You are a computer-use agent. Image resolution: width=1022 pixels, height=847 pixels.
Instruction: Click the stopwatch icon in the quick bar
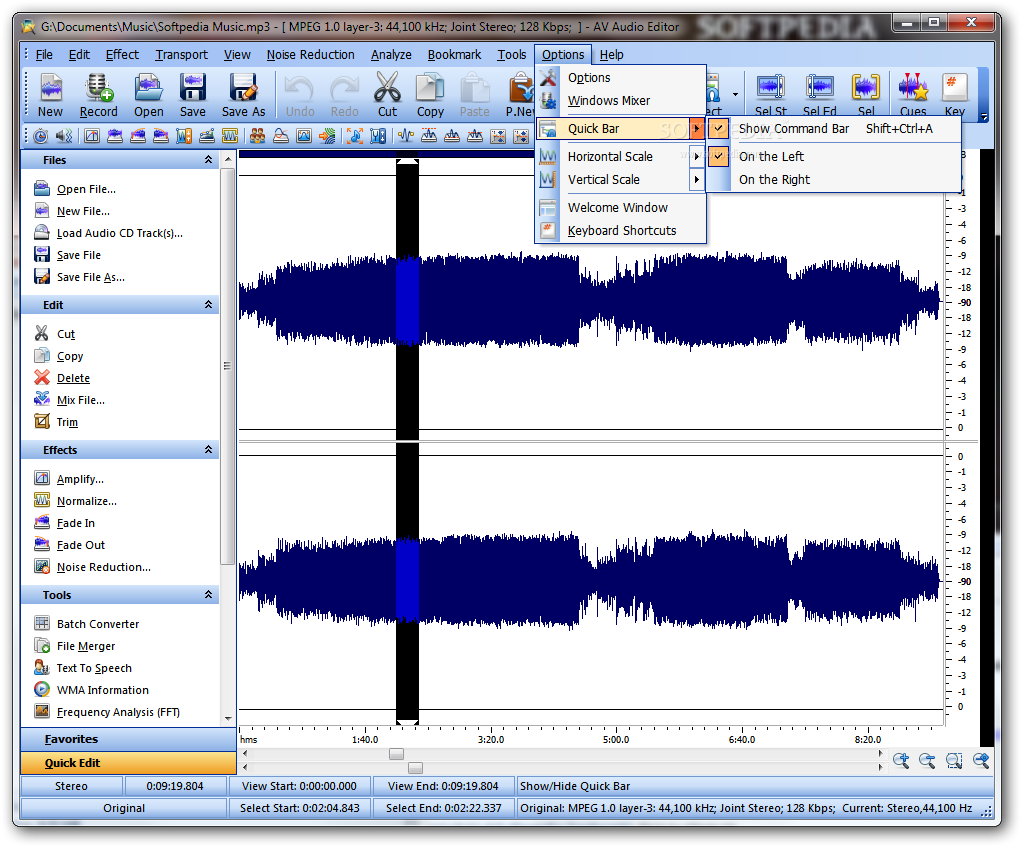(x=40, y=136)
